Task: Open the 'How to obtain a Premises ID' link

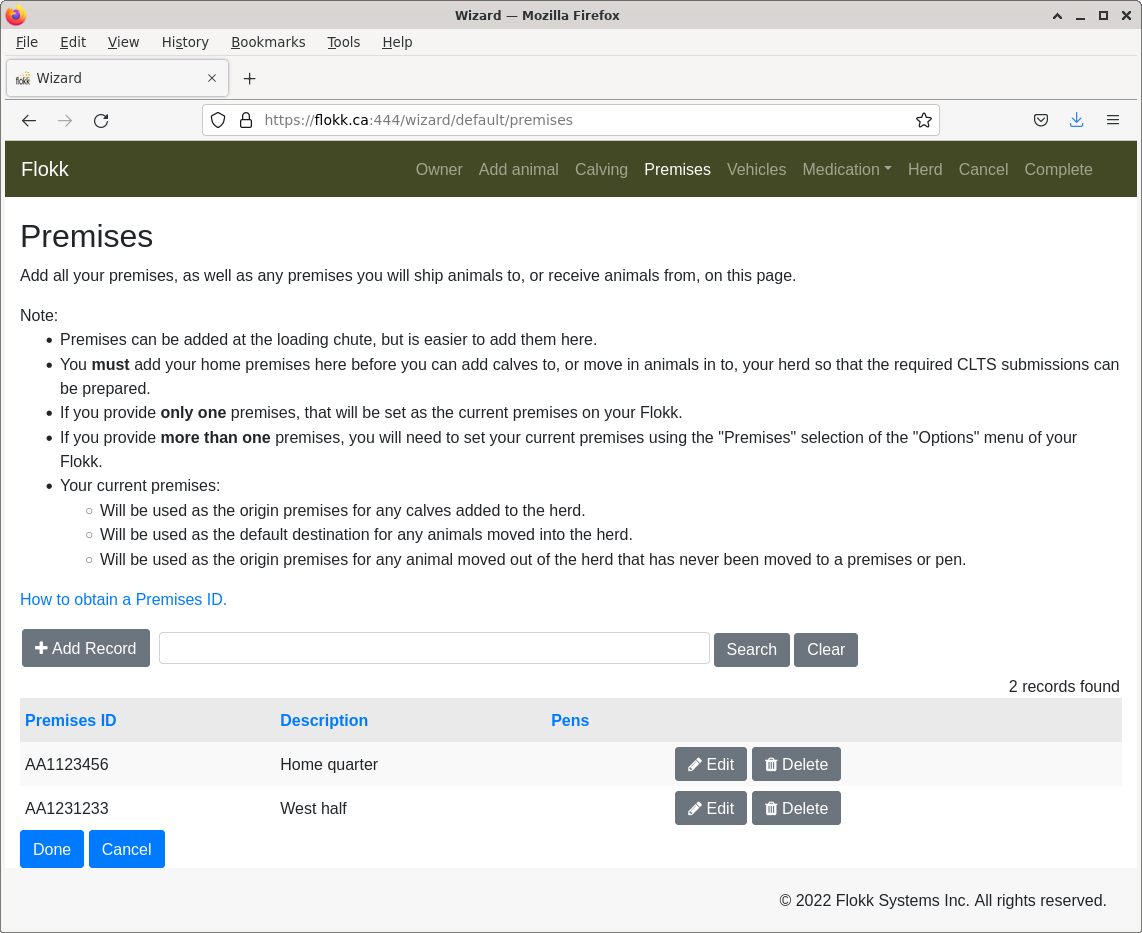Action: coord(123,599)
